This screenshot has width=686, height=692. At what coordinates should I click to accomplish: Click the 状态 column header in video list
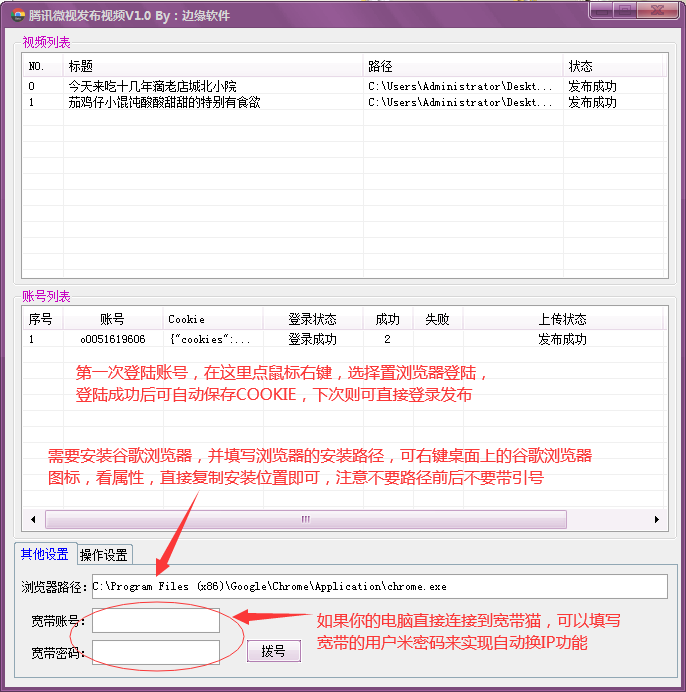[x=614, y=66]
